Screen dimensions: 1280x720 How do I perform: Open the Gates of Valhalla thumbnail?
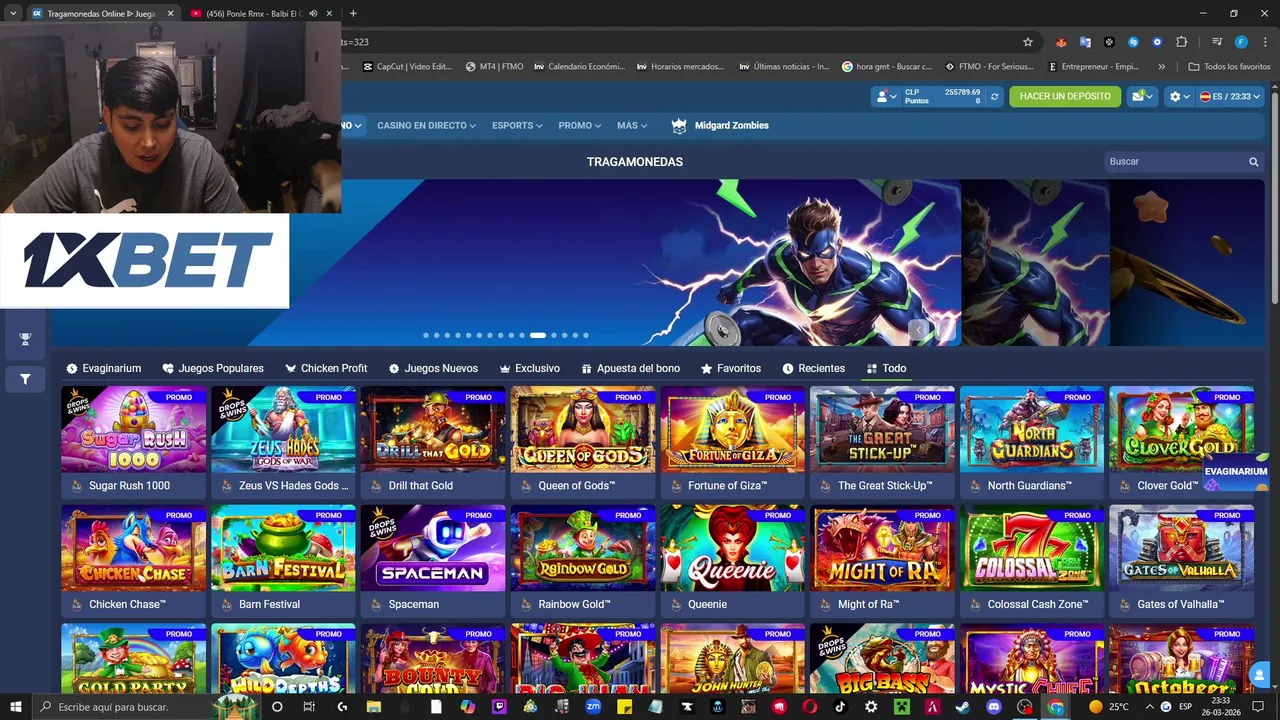click(x=1182, y=548)
